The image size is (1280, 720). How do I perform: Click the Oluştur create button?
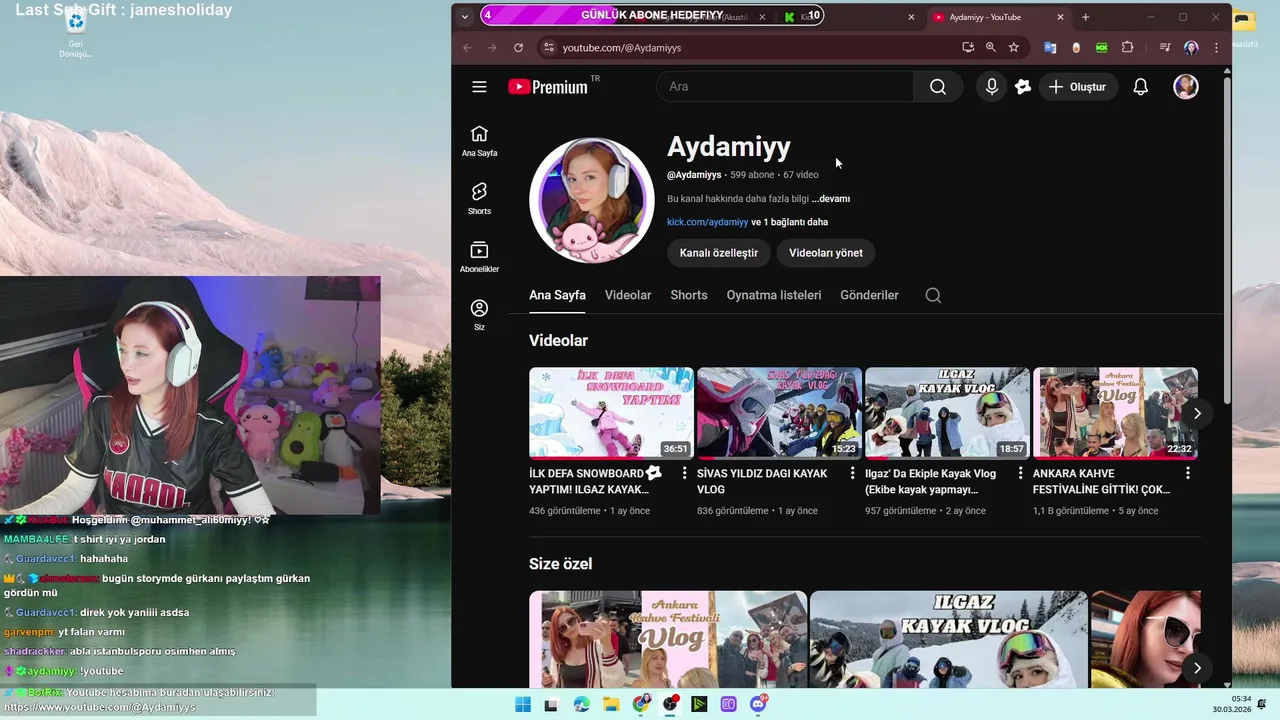pyautogui.click(x=1078, y=87)
